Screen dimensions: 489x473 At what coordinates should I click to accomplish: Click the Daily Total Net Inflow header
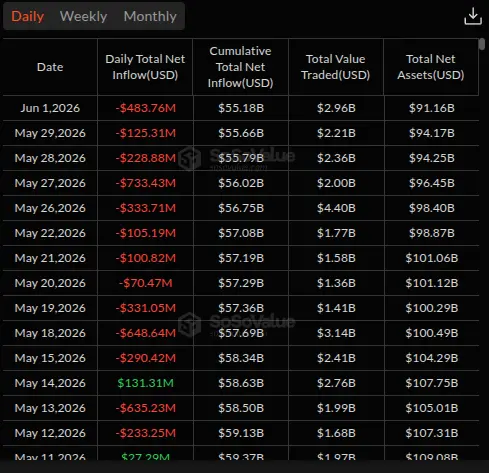coord(145,67)
